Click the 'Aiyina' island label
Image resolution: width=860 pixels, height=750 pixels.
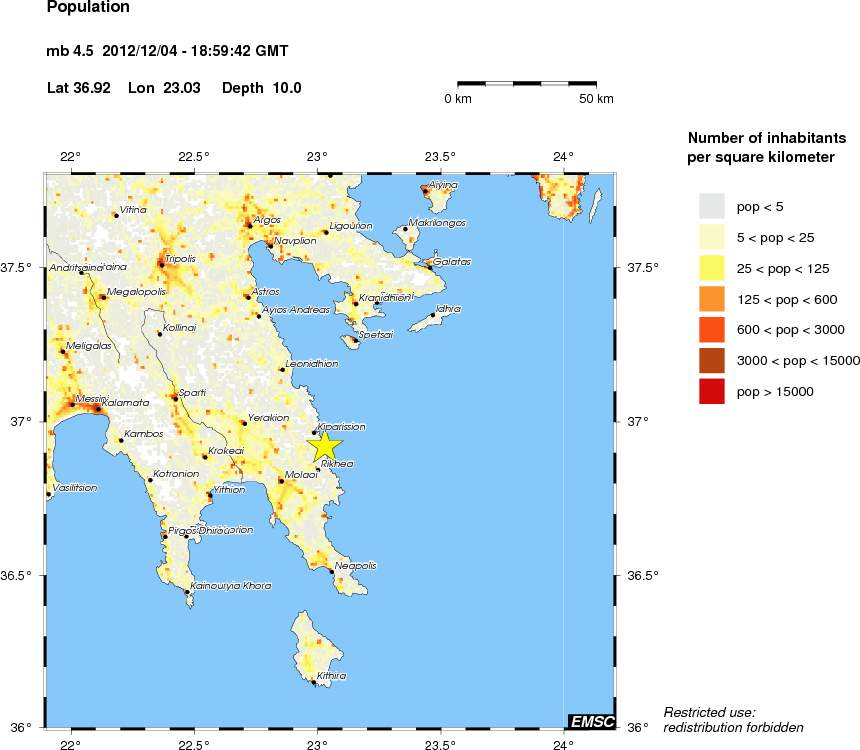point(443,185)
